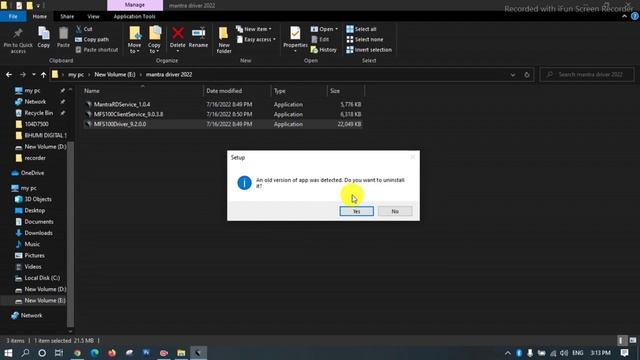Click Select none in ribbon
This screenshot has height=360, width=640.
(x=364, y=39)
